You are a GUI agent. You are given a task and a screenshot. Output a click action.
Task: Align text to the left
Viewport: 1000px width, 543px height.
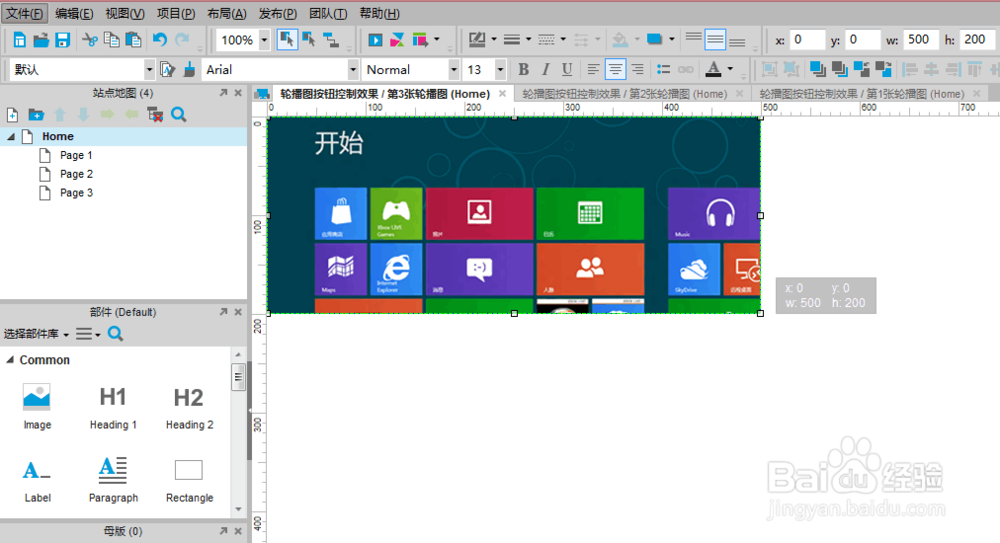click(593, 70)
